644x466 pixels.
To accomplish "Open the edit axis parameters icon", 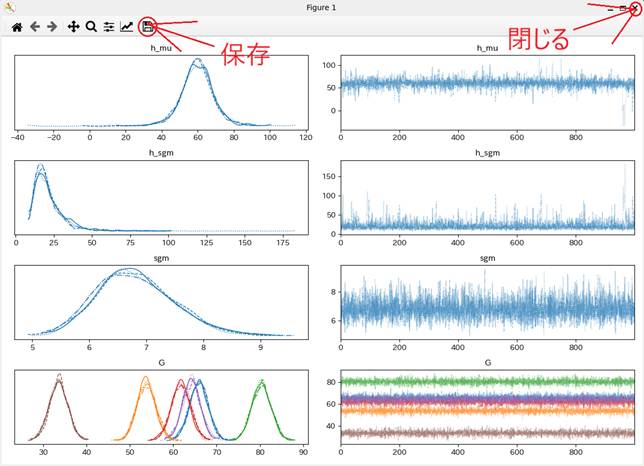I will pos(127,28).
